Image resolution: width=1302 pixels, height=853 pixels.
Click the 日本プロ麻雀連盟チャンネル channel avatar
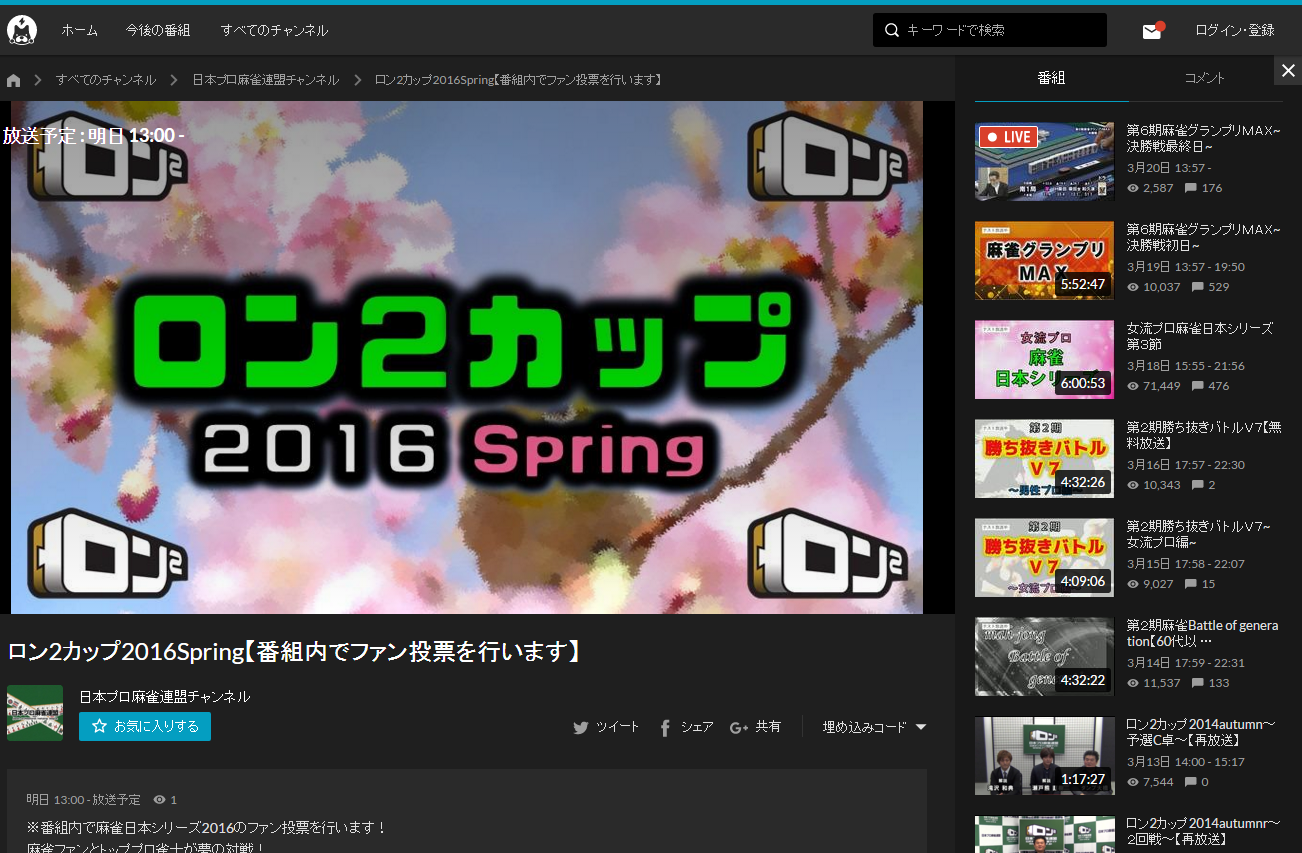pos(35,713)
